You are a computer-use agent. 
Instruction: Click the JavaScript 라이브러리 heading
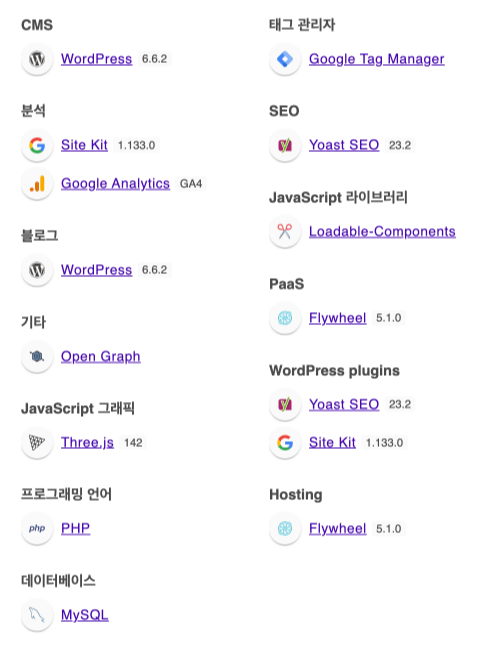tap(338, 197)
